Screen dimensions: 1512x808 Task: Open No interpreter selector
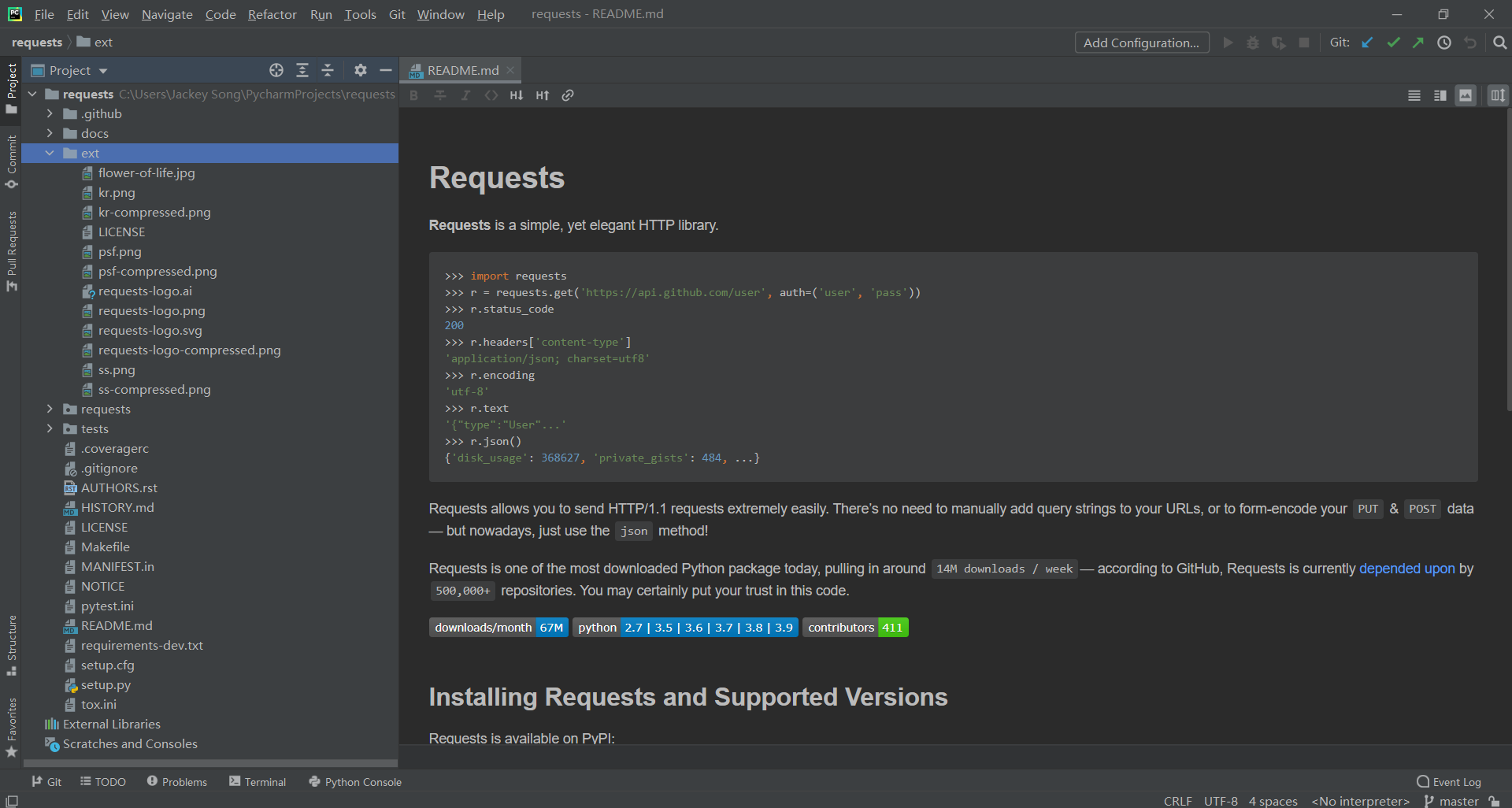pos(1361,801)
